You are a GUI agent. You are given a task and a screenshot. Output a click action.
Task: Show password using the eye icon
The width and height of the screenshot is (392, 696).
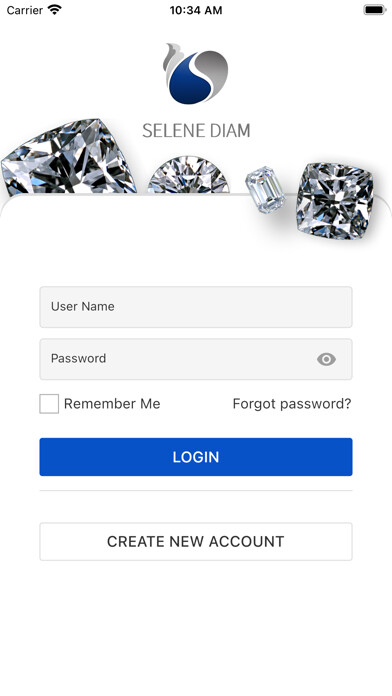[x=326, y=359]
